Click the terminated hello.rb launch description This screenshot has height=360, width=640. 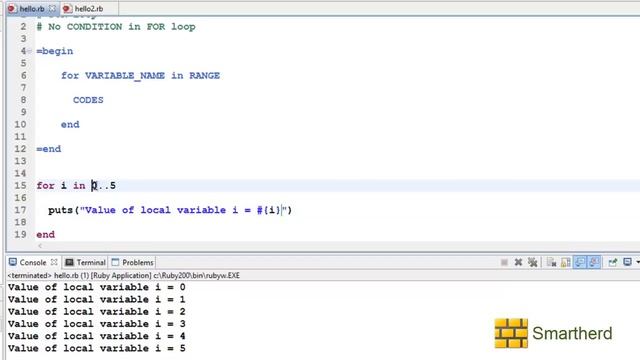coord(124,276)
